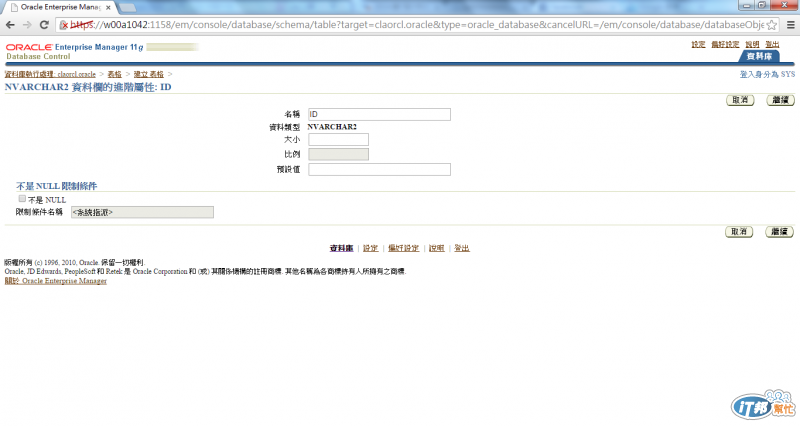Open 偏好設定 link in top header

coord(725,44)
